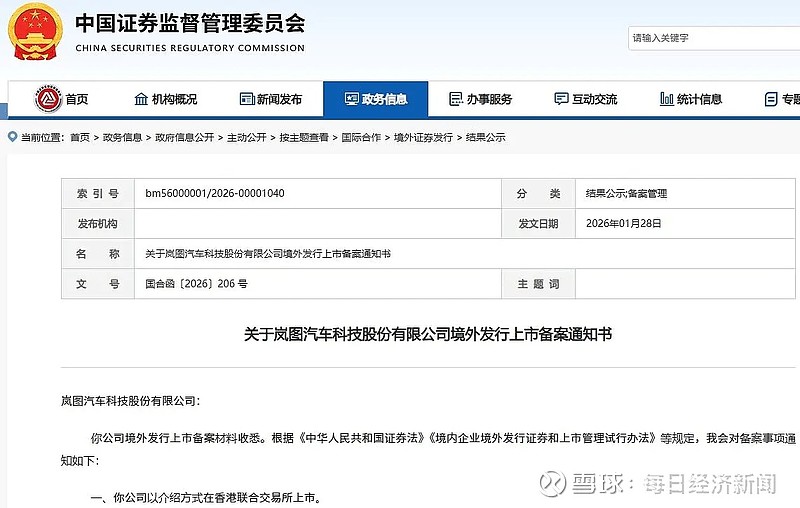Click the date value 2026年01月28日

623,223
